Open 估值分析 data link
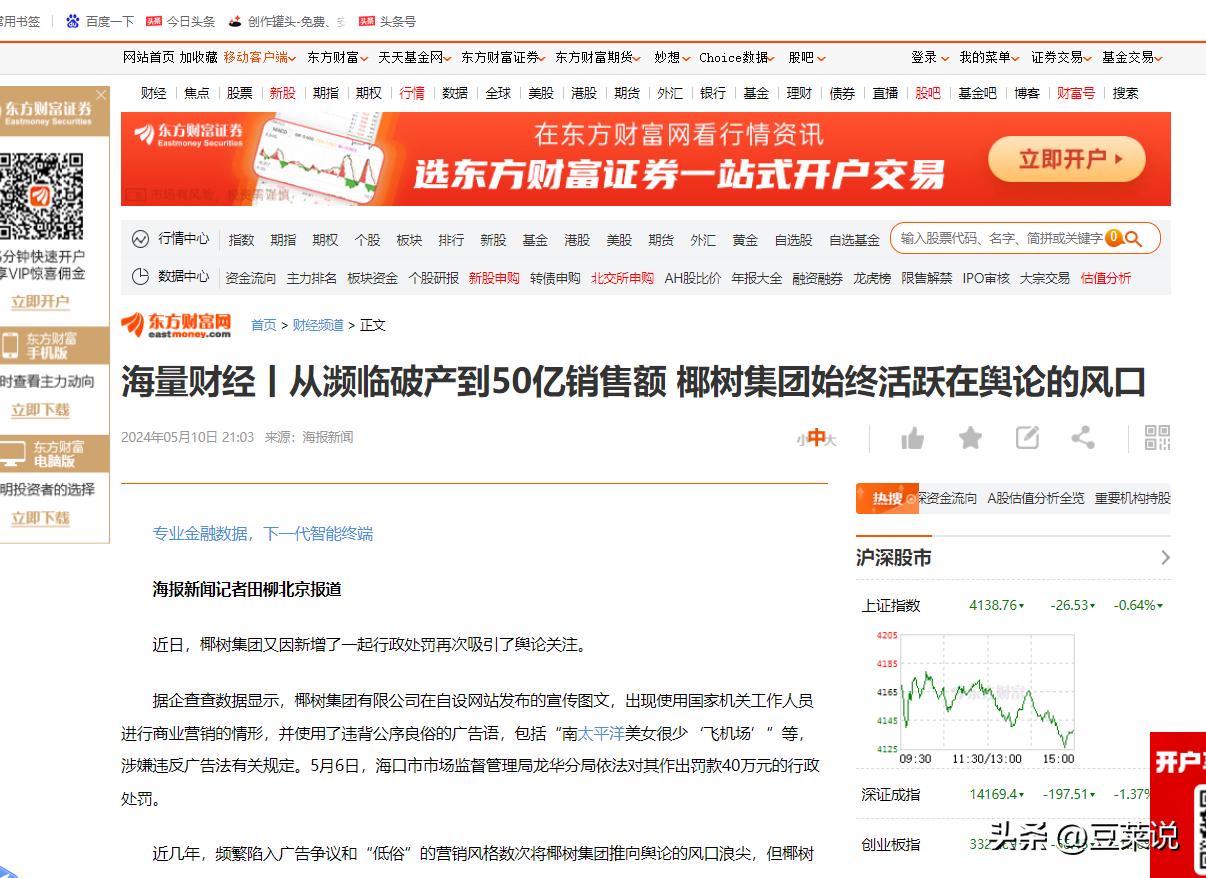This screenshot has width=1206, height=878. point(1106,278)
